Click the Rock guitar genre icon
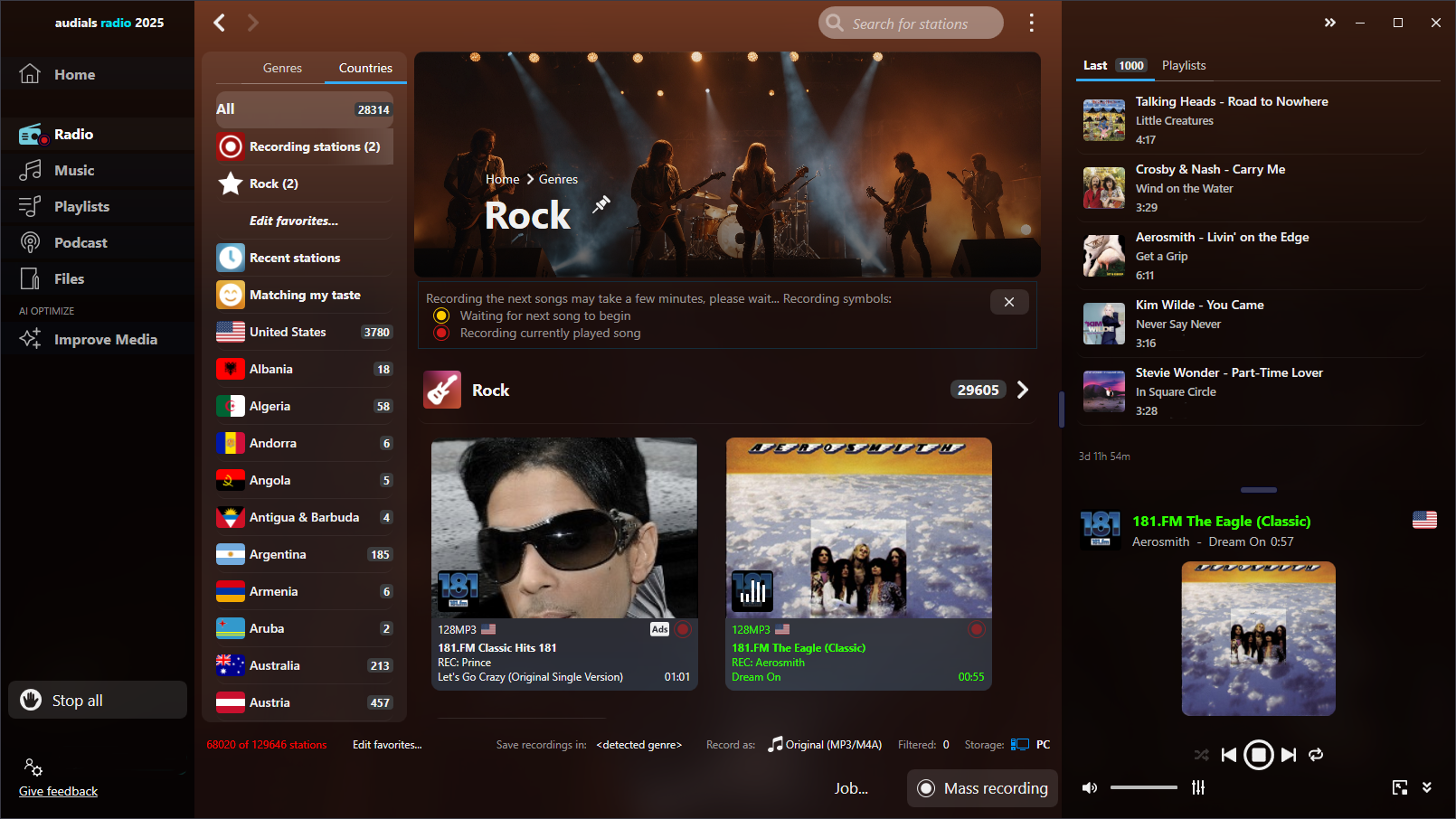 442,390
